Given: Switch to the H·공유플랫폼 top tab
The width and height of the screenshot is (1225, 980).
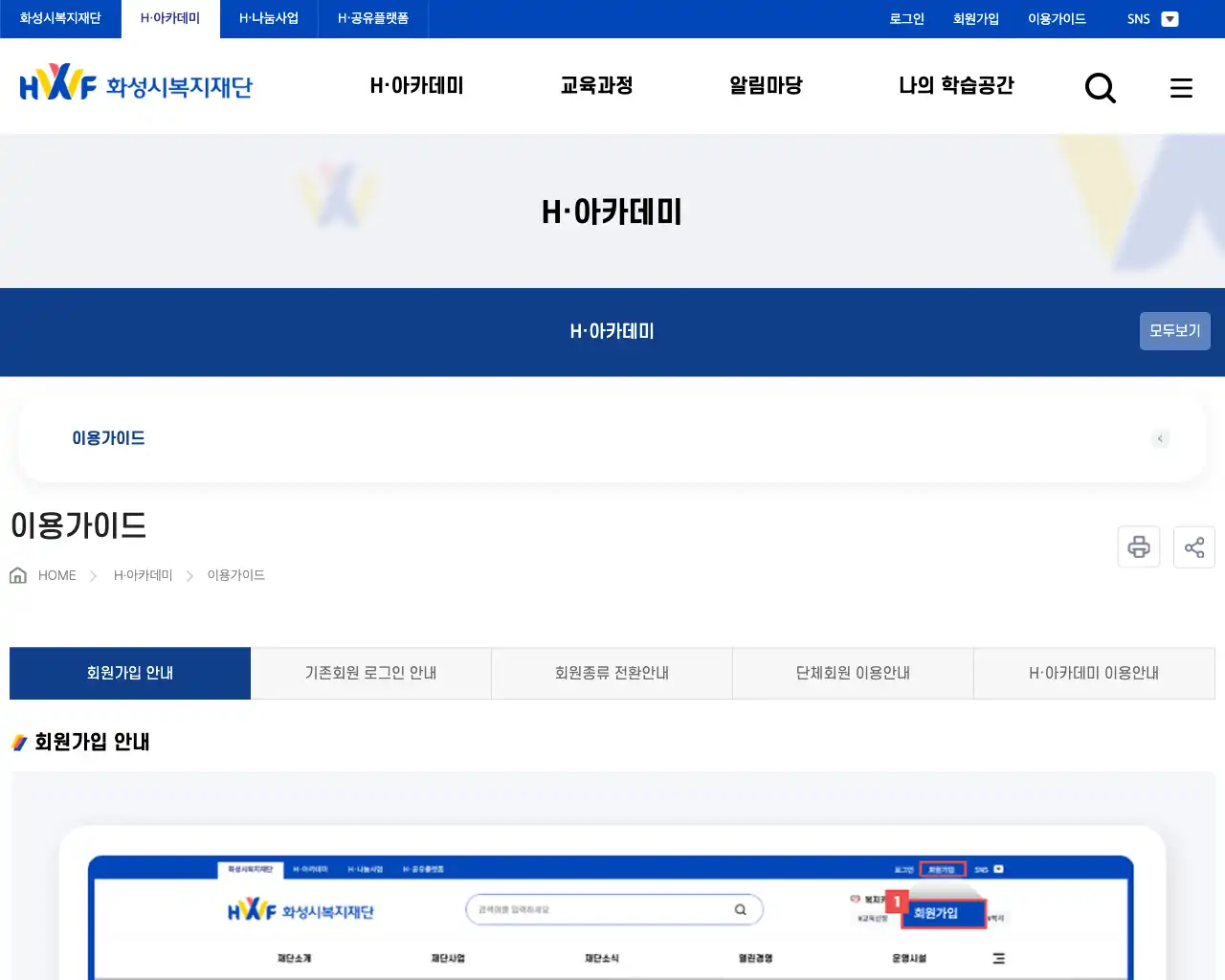Looking at the screenshot, I should [x=372, y=16].
